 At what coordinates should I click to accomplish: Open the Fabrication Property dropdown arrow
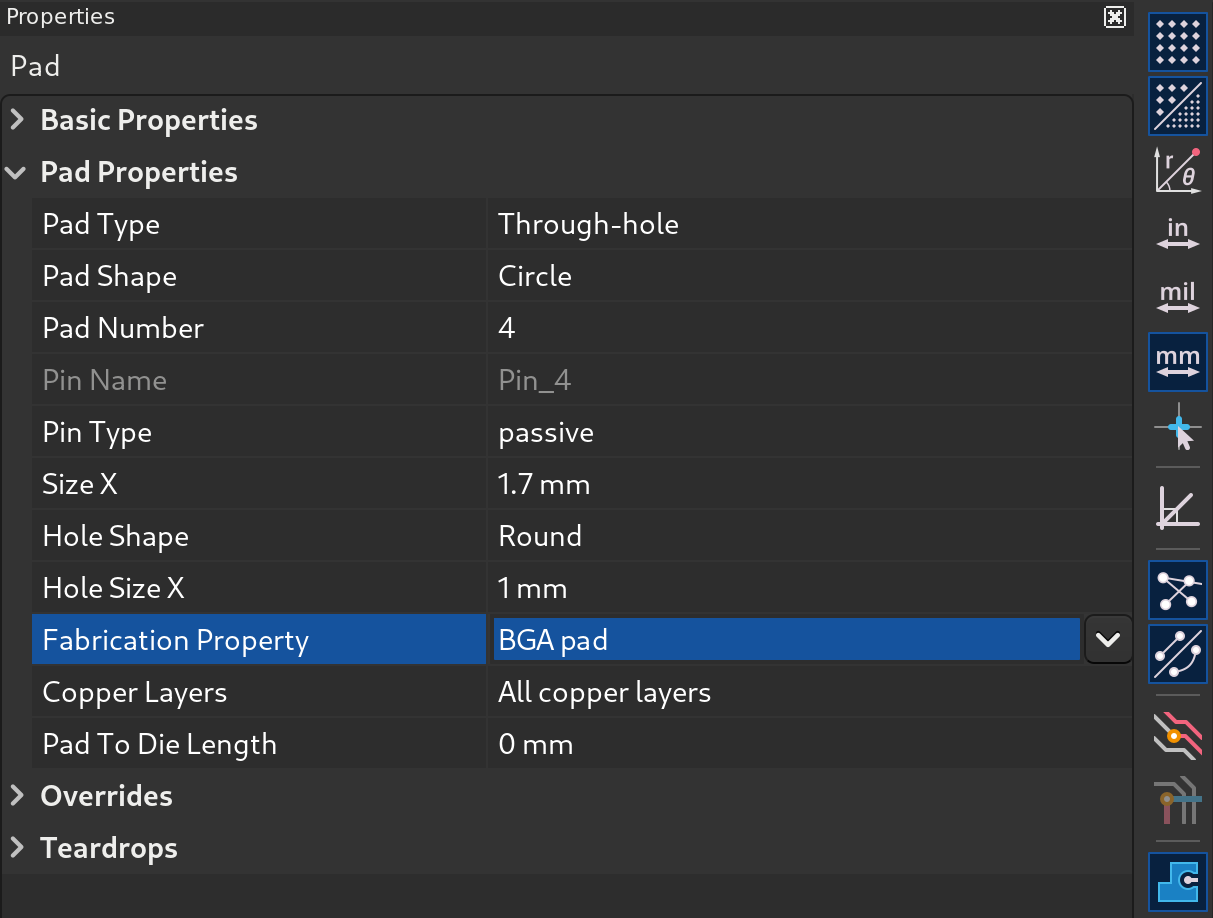tap(1108, 640)
